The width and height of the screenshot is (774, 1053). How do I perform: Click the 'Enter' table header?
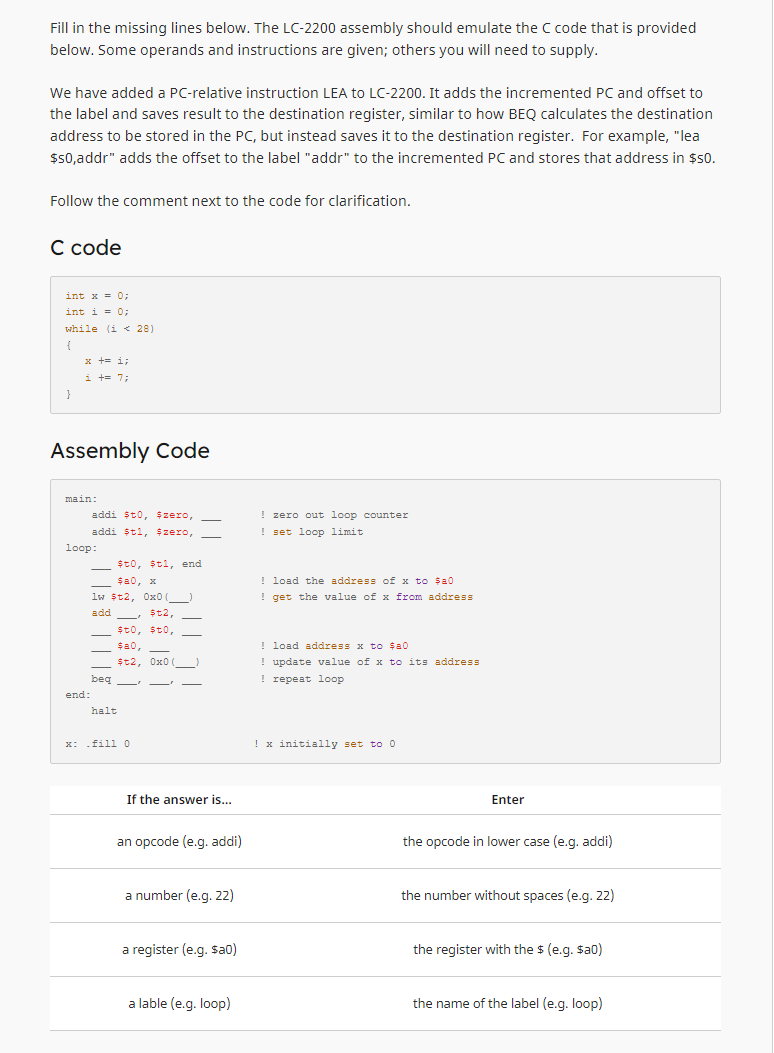tap(507, 800)
